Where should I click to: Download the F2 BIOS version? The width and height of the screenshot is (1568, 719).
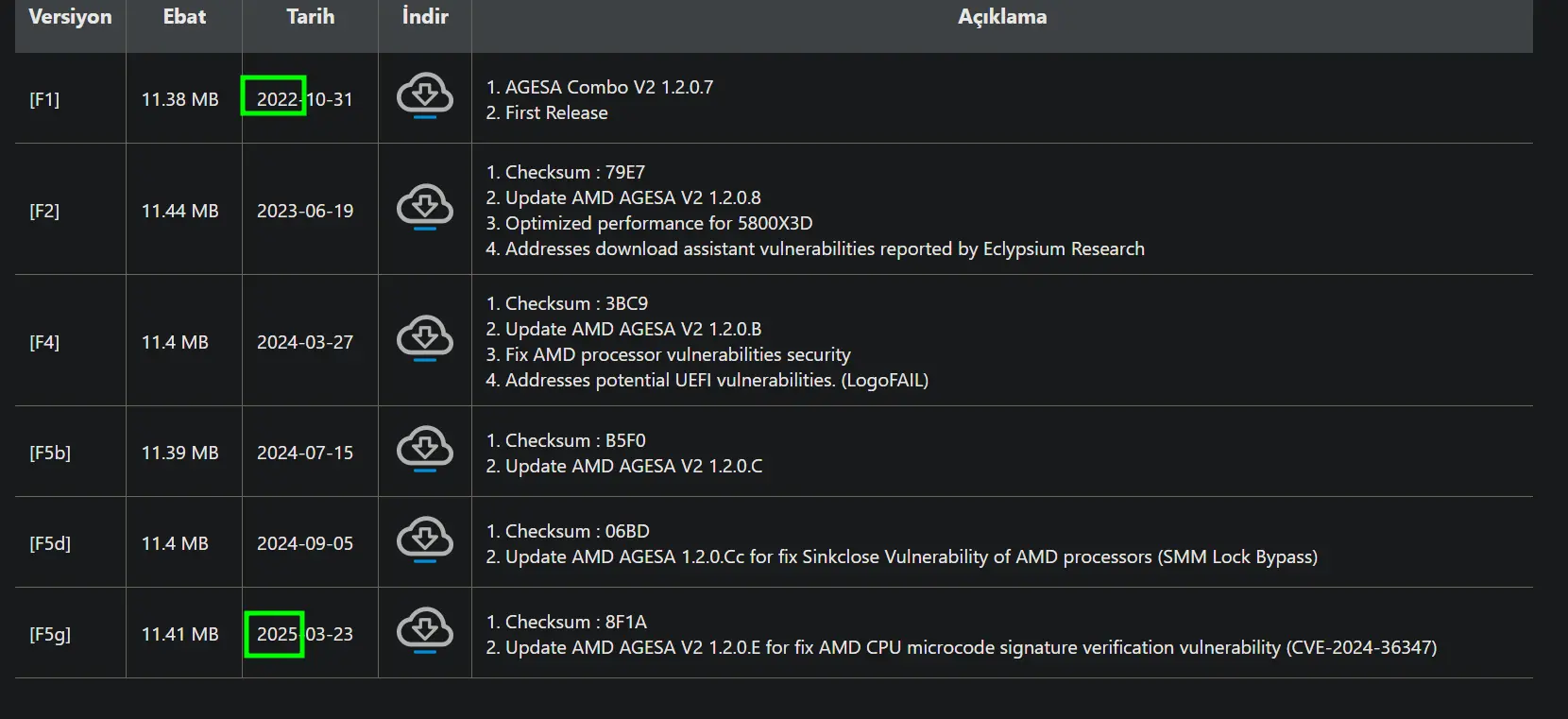425,207
